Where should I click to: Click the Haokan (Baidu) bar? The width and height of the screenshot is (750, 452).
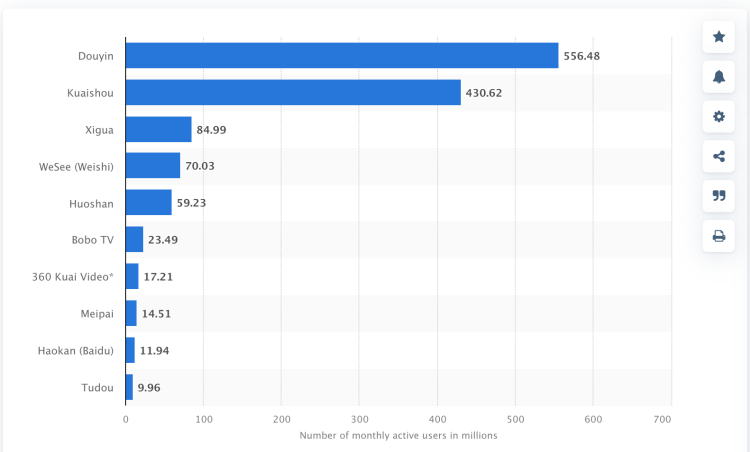point(130,350)
